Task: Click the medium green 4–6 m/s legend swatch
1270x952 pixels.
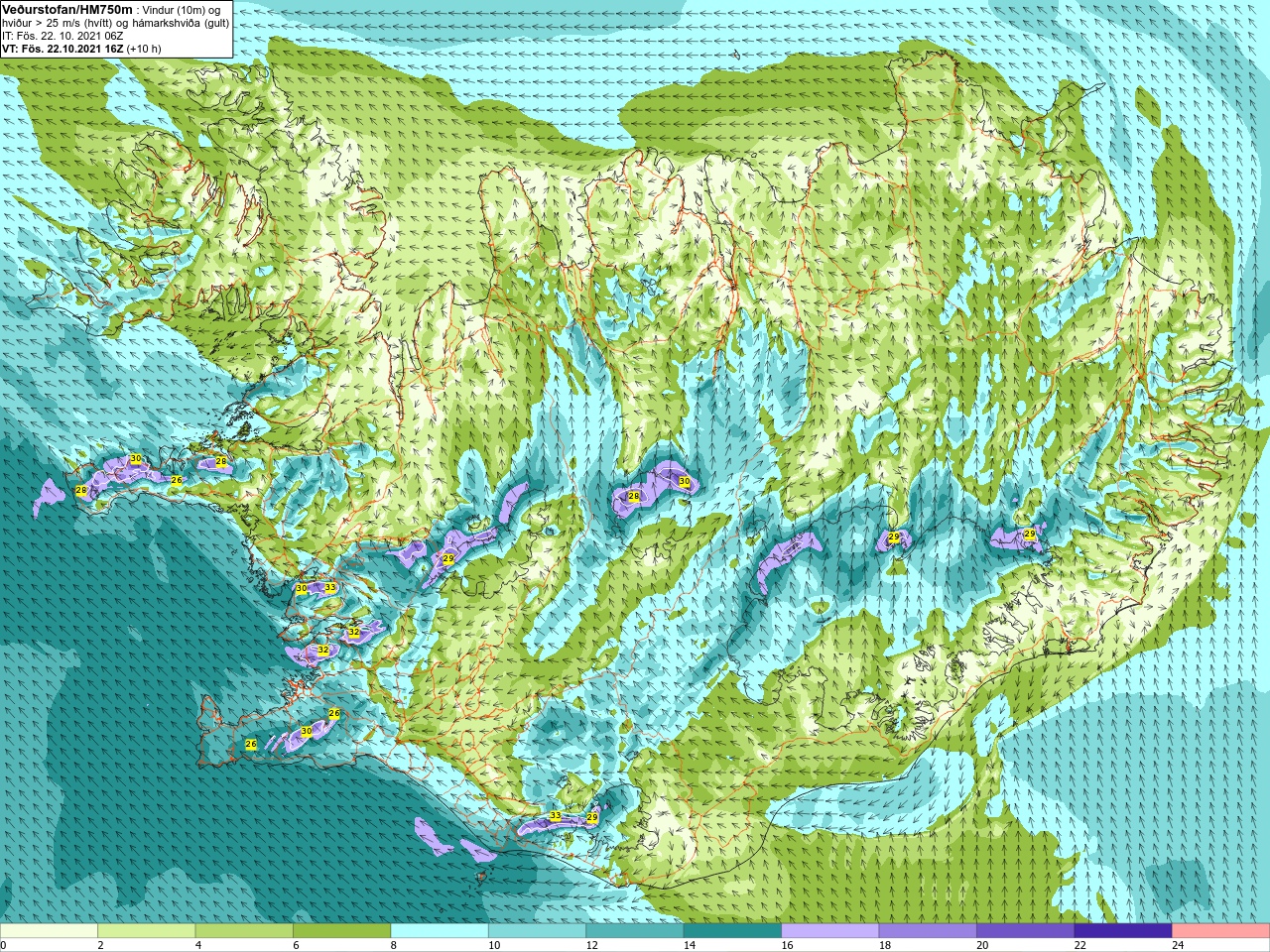Action: [x=244, y=931]
